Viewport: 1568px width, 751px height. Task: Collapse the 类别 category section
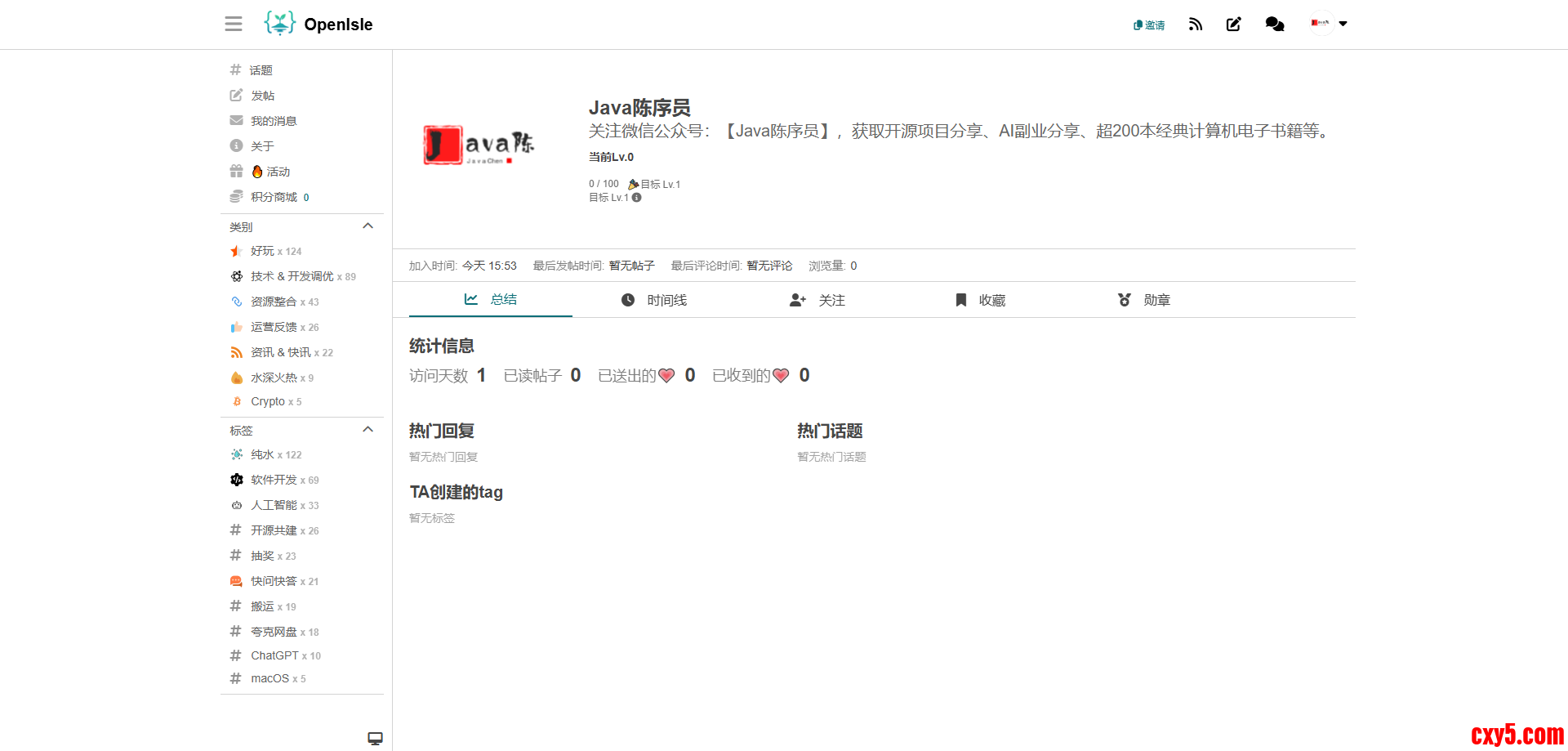(x=367, y=226)
